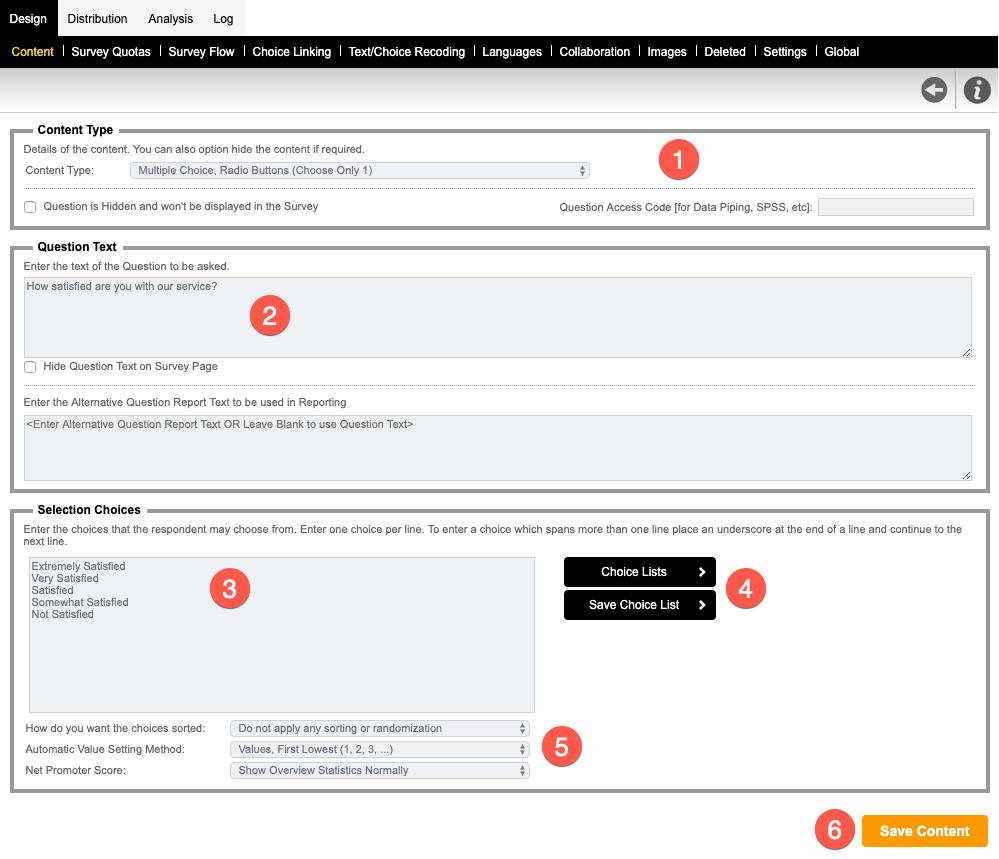Open the information icon
This screenshot has width=999, height=859.
[x=977, y=91]
